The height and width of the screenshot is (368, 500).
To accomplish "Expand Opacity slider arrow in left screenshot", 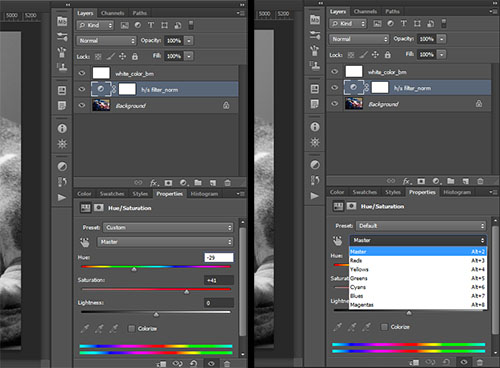I will tap(189, 41).
